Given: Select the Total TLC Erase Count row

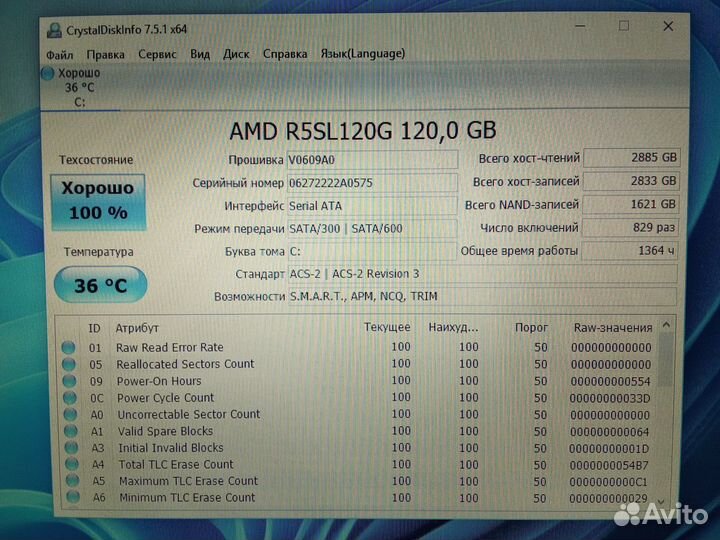Looking at the screenshot, I should 357,464.
